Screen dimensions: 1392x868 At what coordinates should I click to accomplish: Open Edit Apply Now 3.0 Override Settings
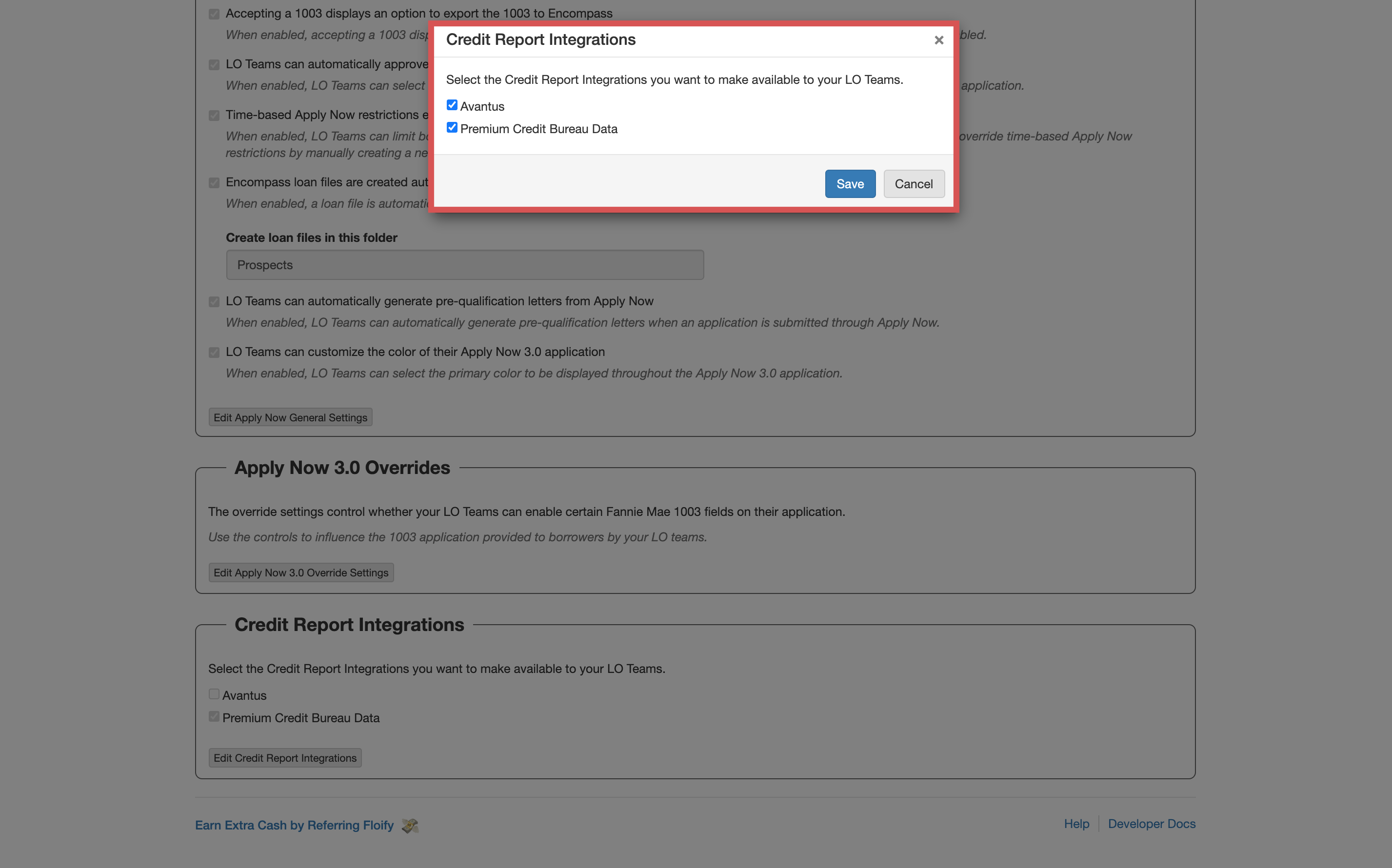[301, 572]
